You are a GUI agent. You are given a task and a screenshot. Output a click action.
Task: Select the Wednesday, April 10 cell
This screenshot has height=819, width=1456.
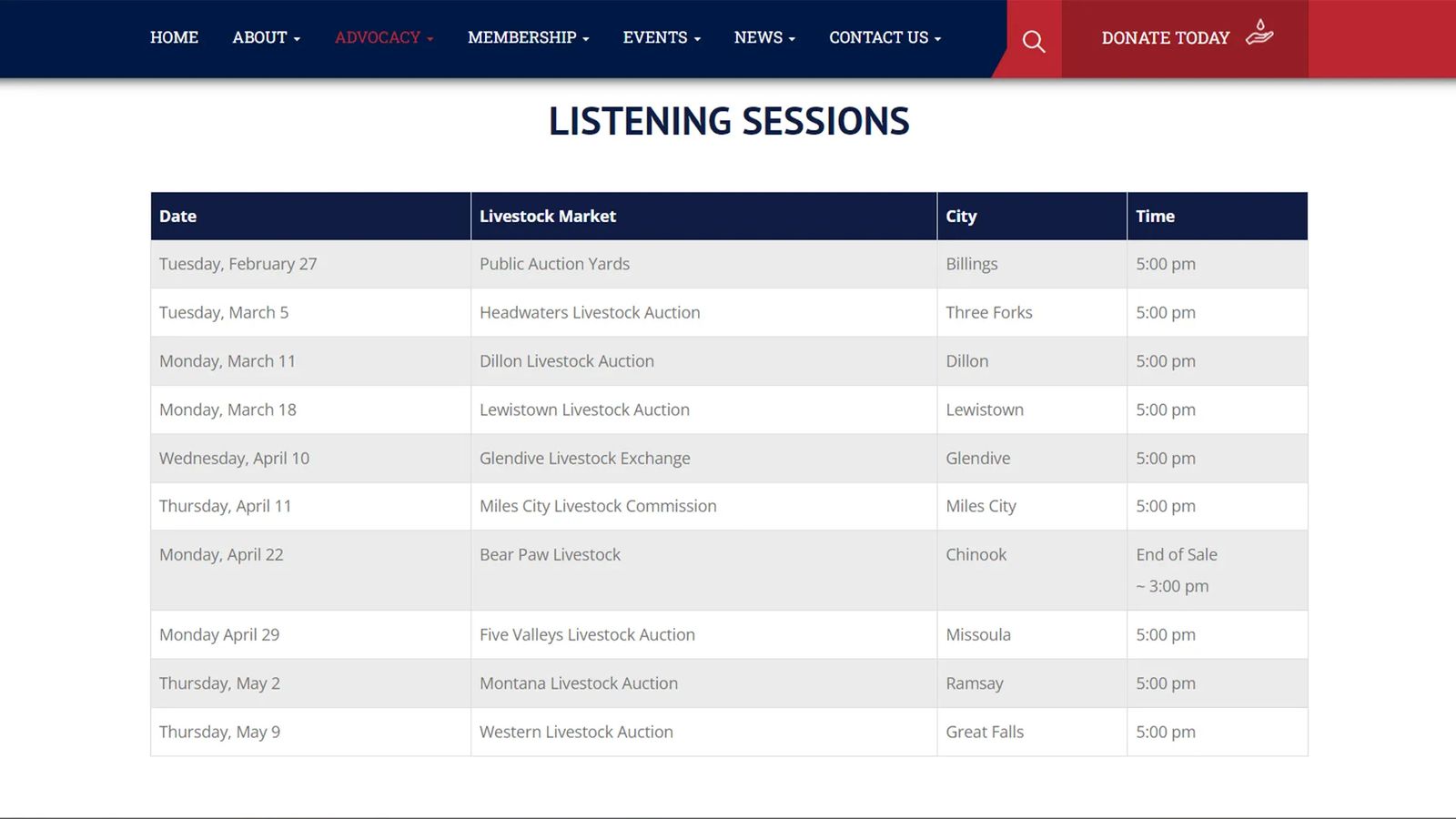(310, 458)
